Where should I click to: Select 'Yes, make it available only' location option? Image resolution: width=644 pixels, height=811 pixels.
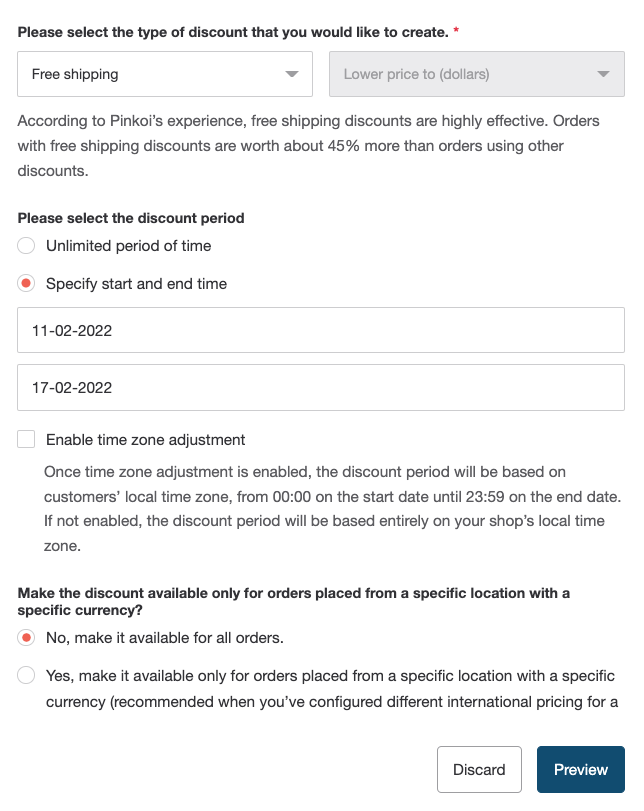27,676
